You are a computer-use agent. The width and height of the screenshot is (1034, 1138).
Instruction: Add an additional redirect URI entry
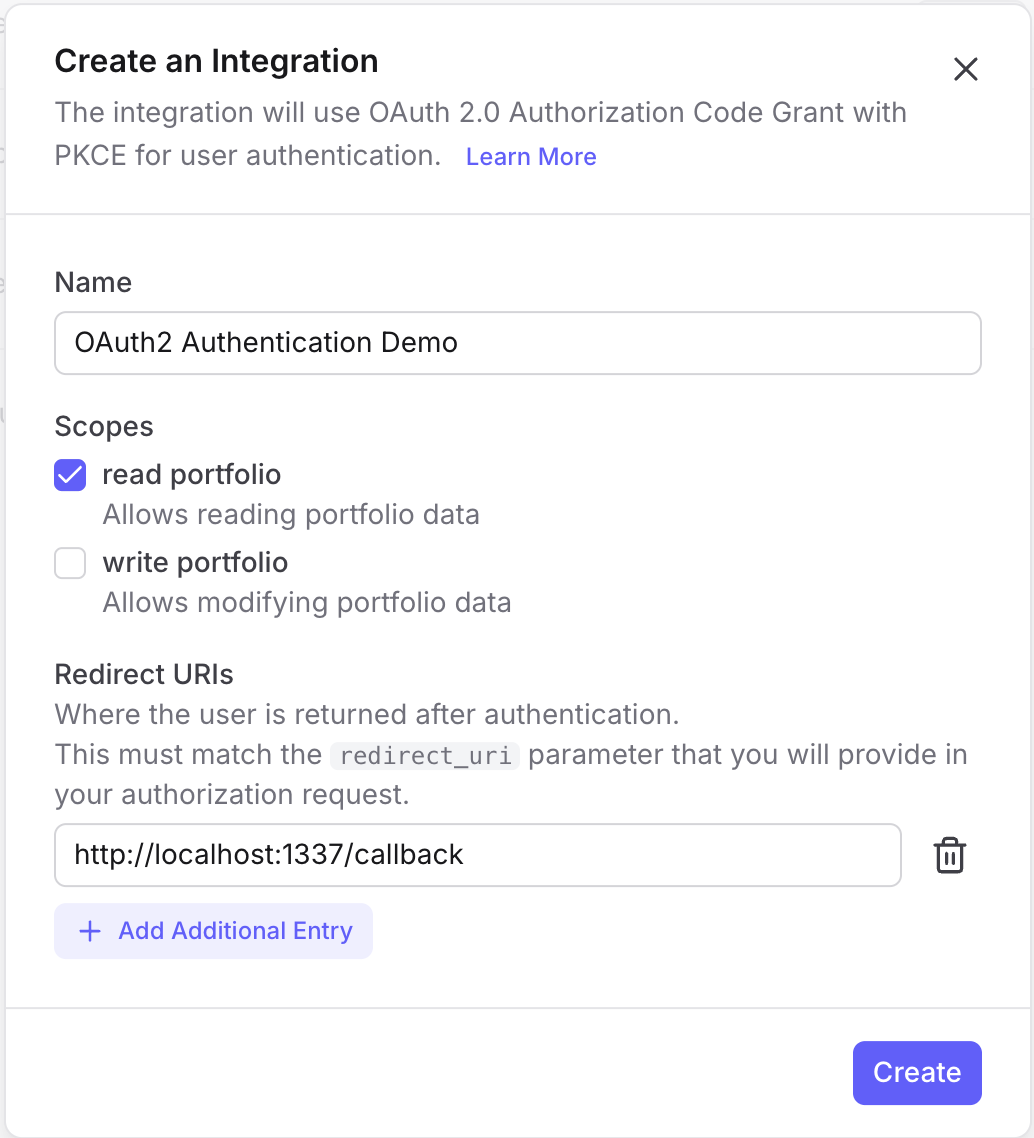coord(213,930)
